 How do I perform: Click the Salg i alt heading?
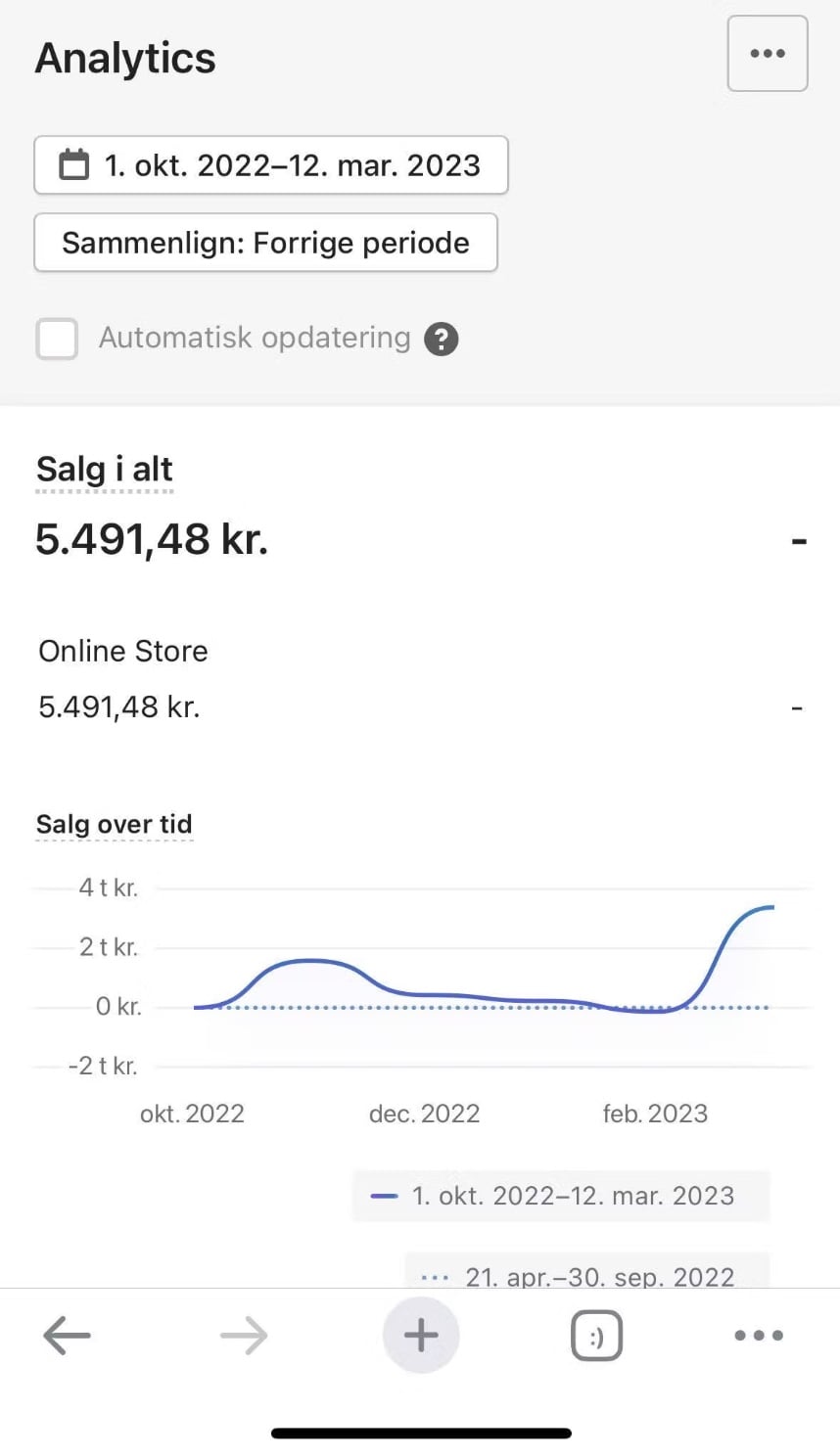pos(105,470)
